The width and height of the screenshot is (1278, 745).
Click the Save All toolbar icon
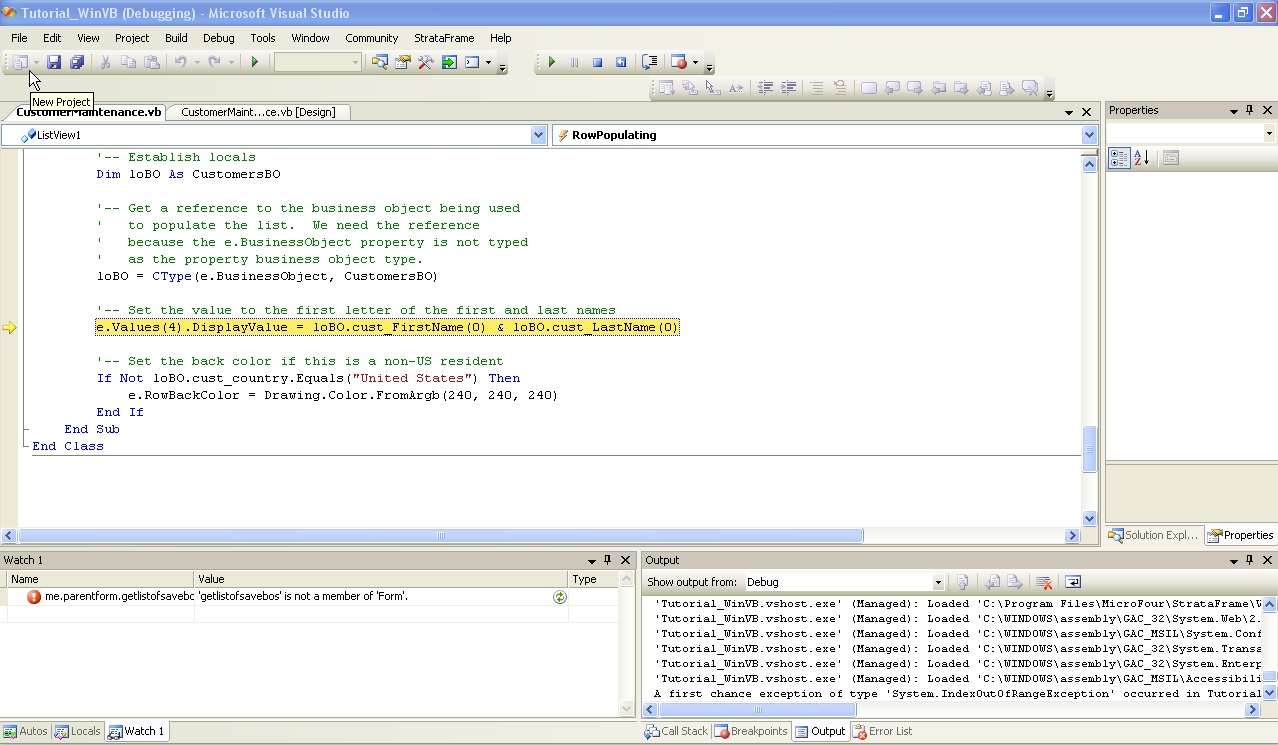tap(77, 62)
